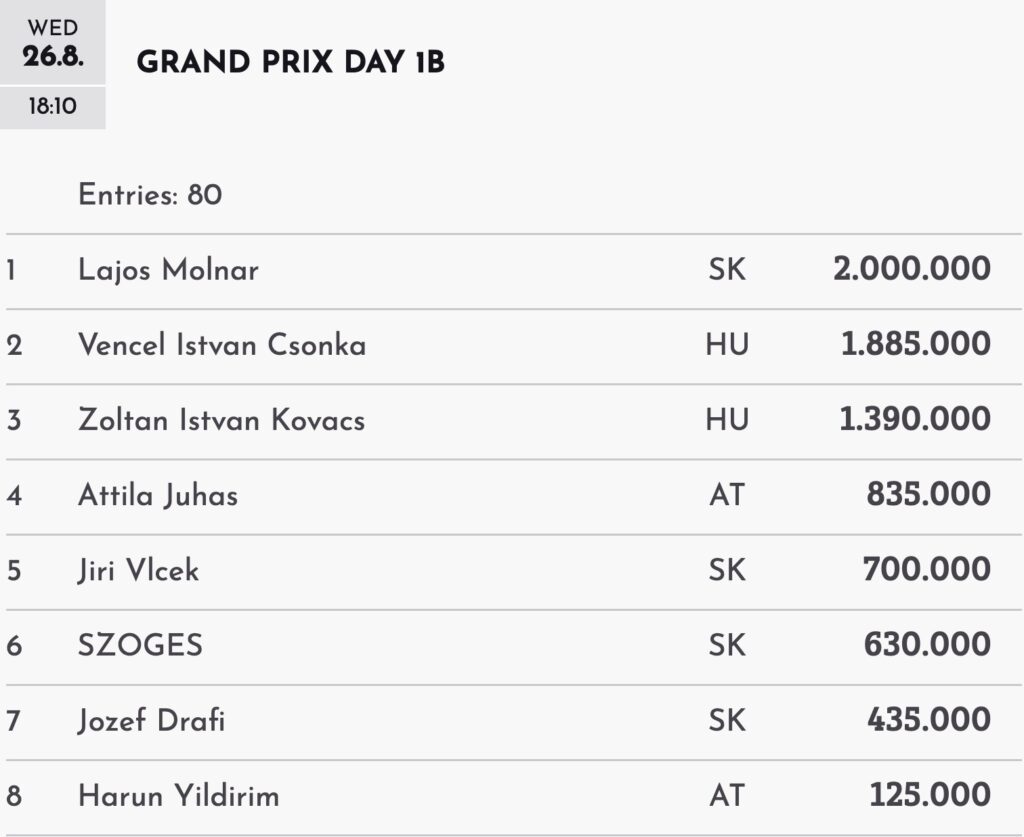Select the 1.885.000 chip count
The width and height of the screenshot is (1024, 837).
[x=916, y=344]
